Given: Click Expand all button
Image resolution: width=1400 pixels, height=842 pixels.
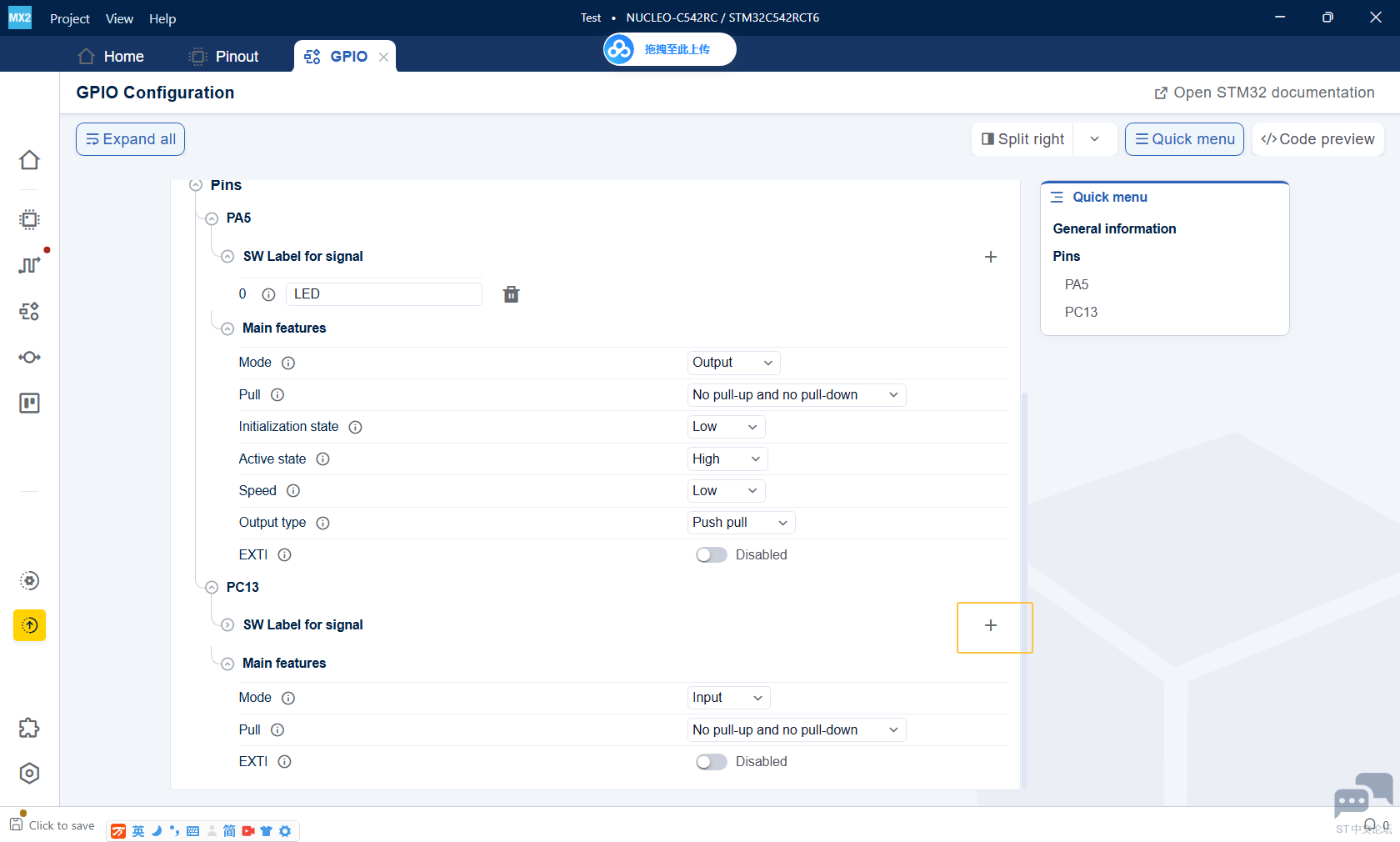Looking at the screenshot, I should (x=130, y=139).
